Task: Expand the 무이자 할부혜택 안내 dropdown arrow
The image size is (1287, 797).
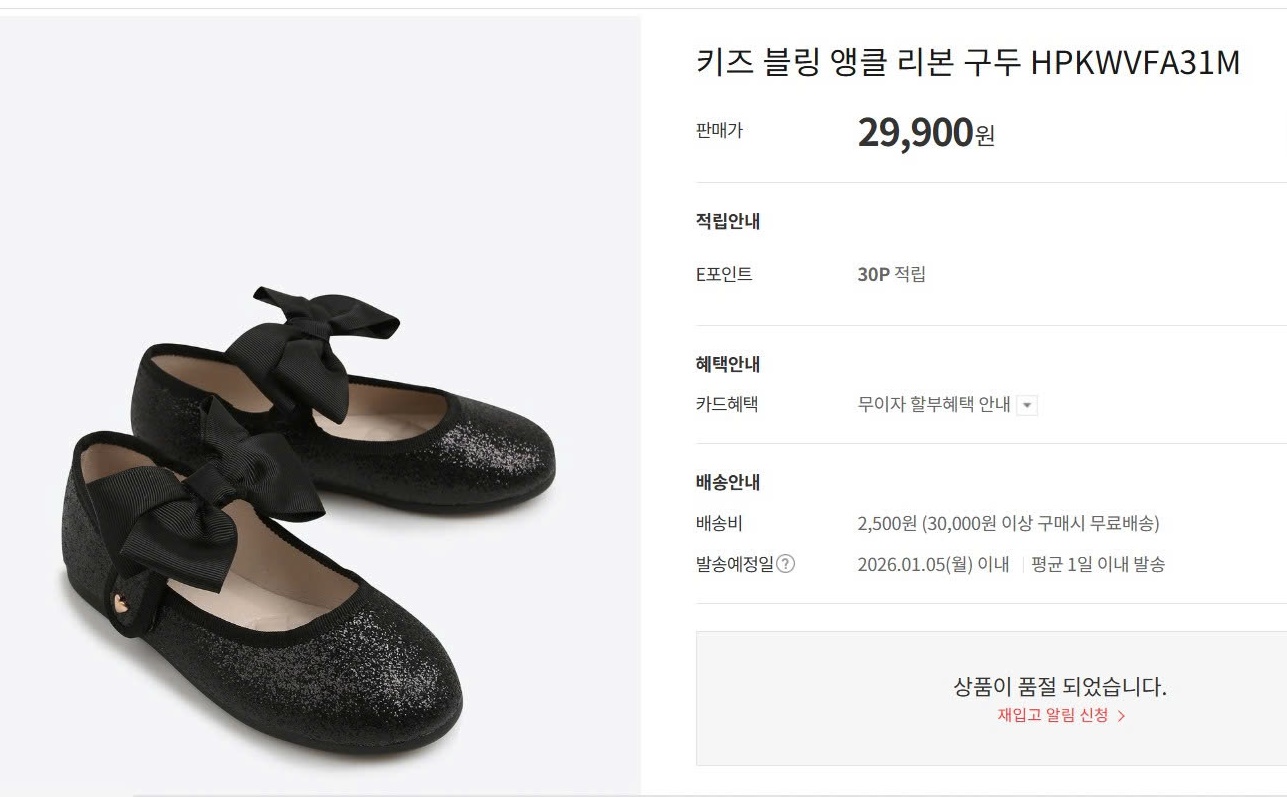Action: point(1028,406)
